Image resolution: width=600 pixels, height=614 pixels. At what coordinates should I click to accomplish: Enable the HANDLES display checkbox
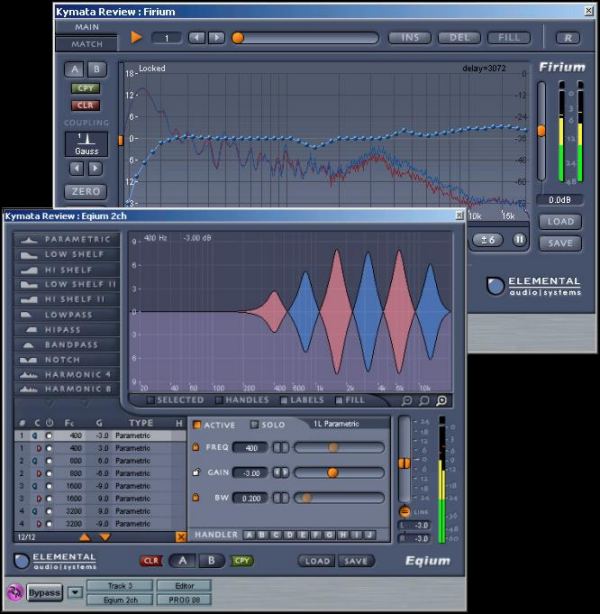pos(219,400)
